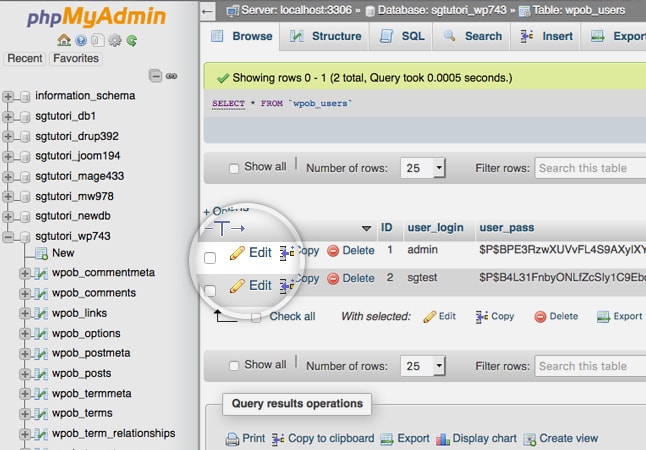Image resolution: width=646 pixels, height=450 pixels.
Task: Click the wpob_posts table icon
Action: coord(41,374)
